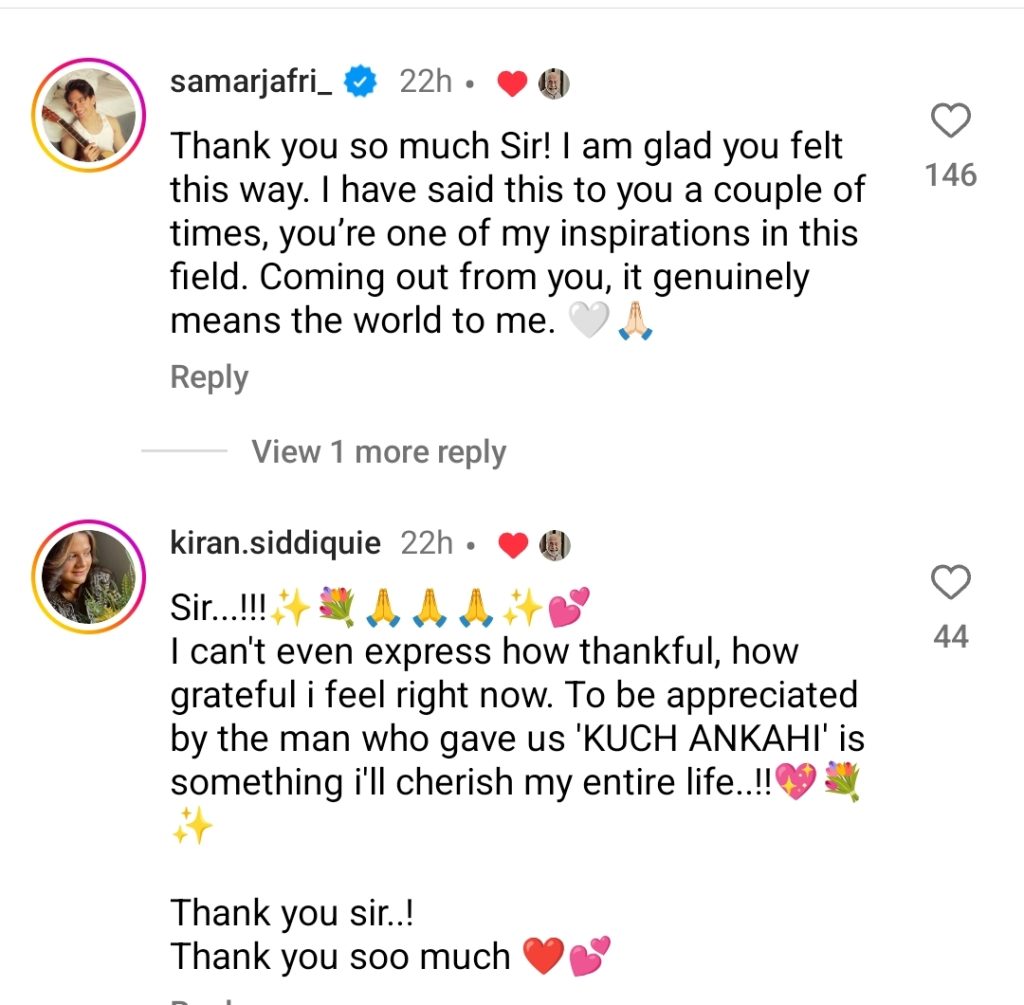1024x1005 pixels.
Task: View the 44 likes count
Action: coord(950,637)
